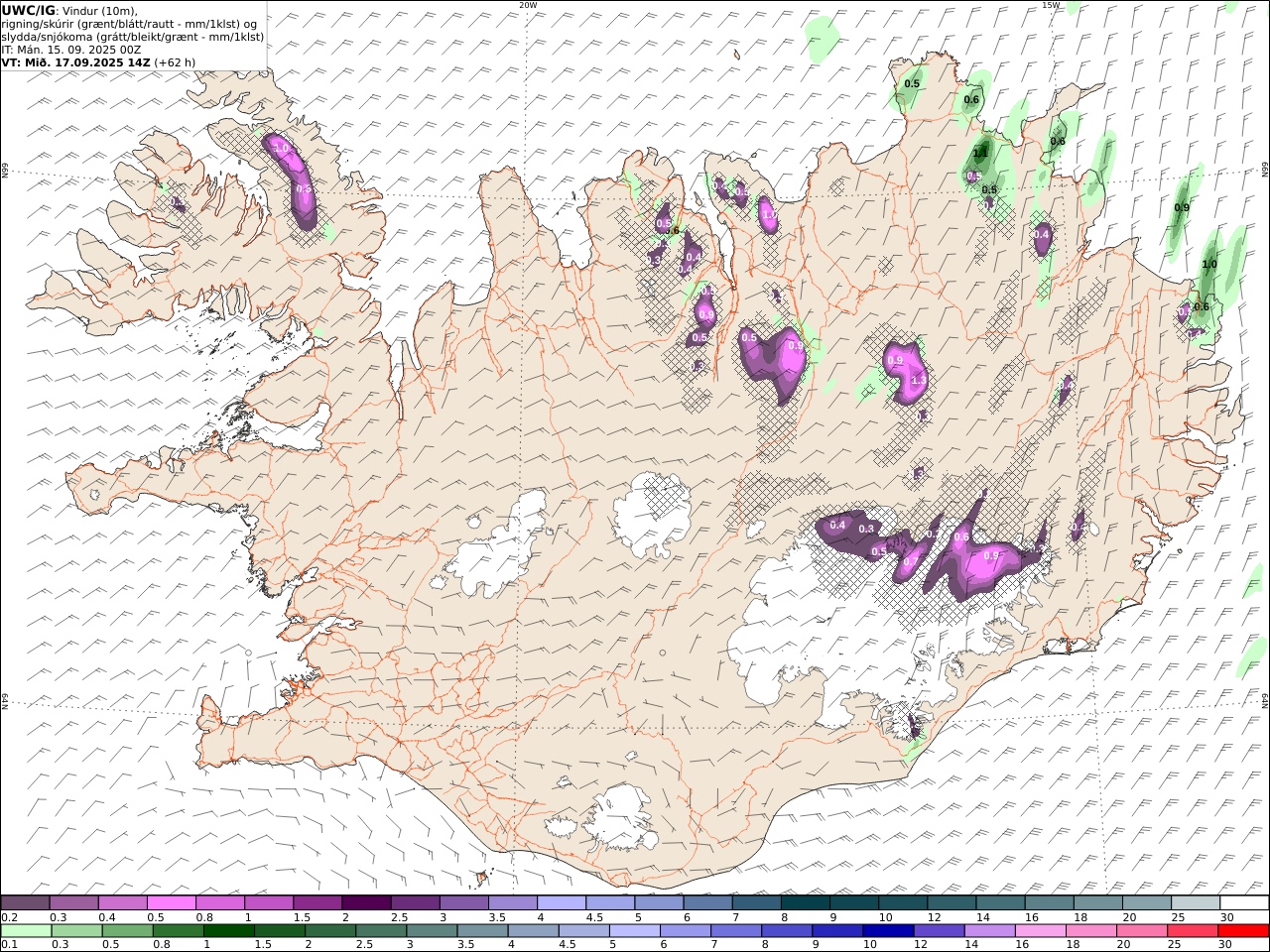Click the light pink swatch labeled 16 in lower legend

tap(1040, 931)
